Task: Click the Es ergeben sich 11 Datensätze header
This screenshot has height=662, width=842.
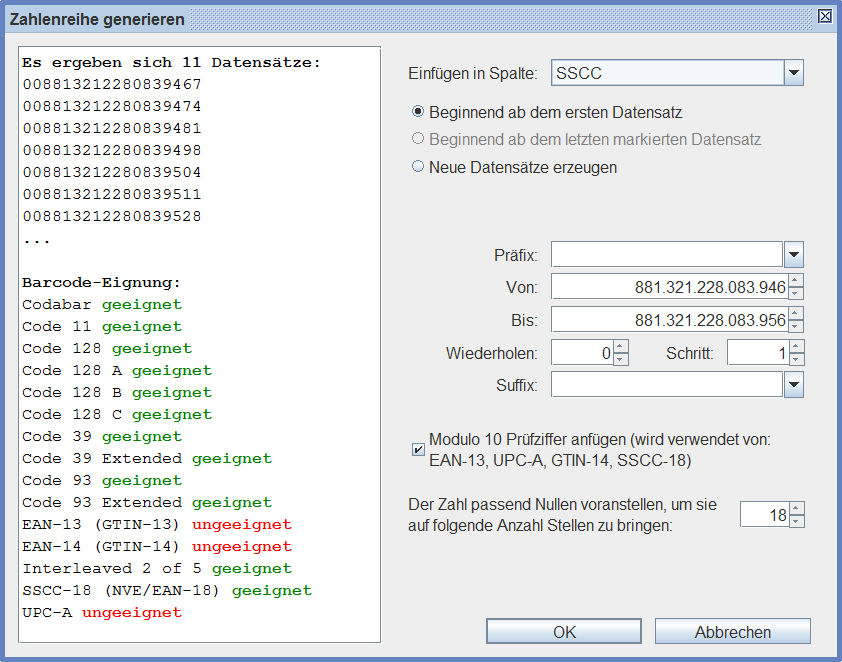Action: (x=171, y=62)
